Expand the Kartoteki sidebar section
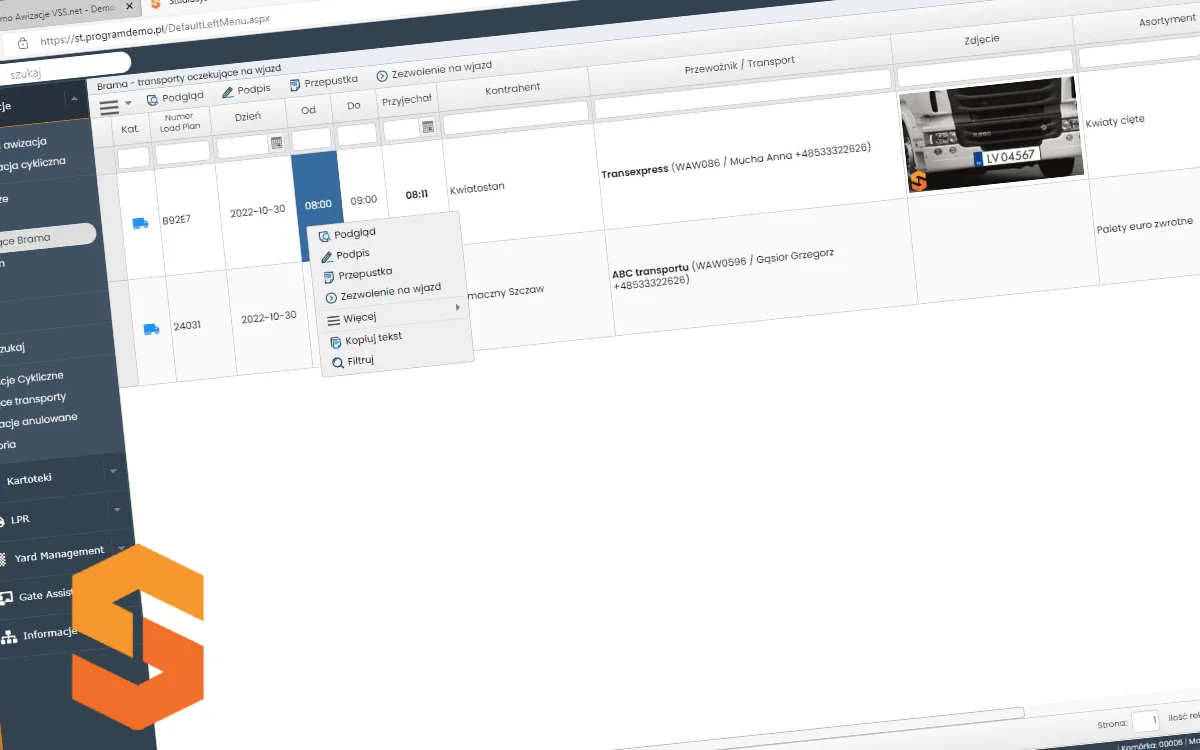The image size is (1200, 750). tap(113, 471)
